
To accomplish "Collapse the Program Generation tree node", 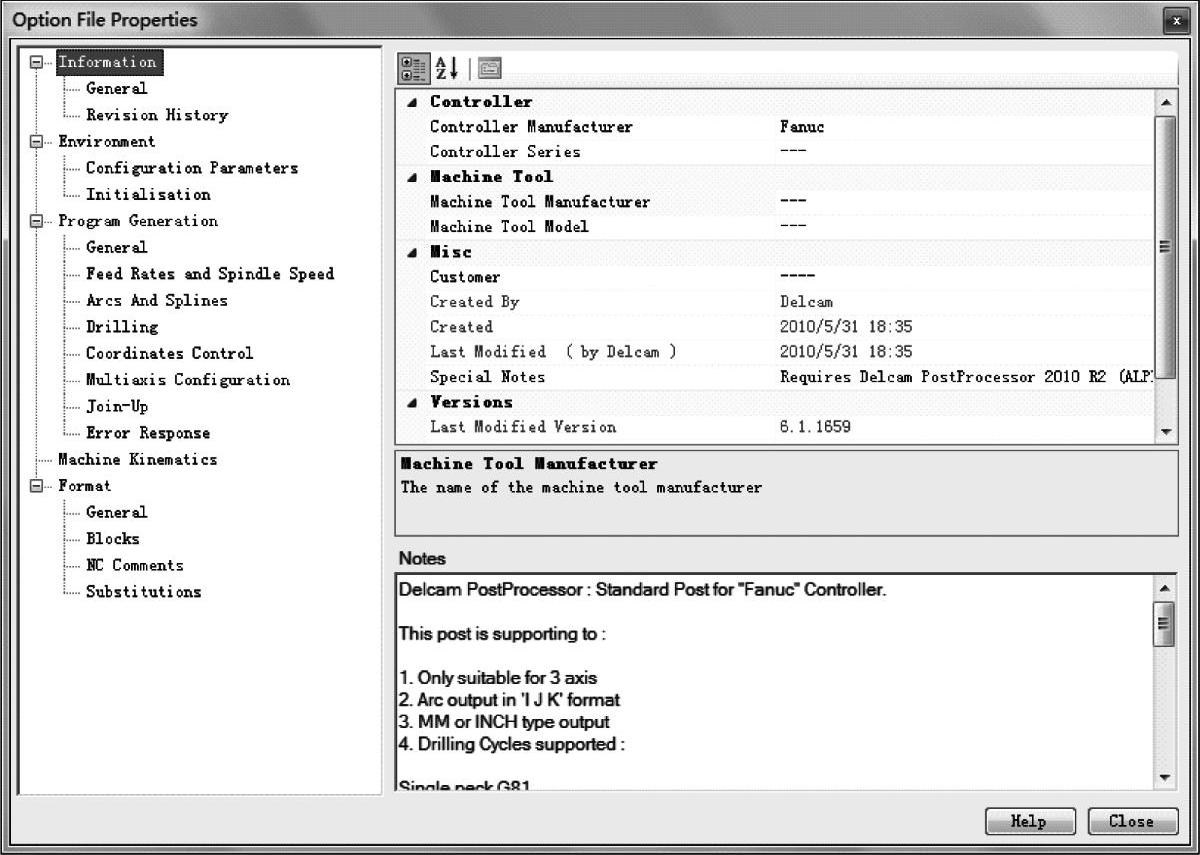I will tap(38, 221).
